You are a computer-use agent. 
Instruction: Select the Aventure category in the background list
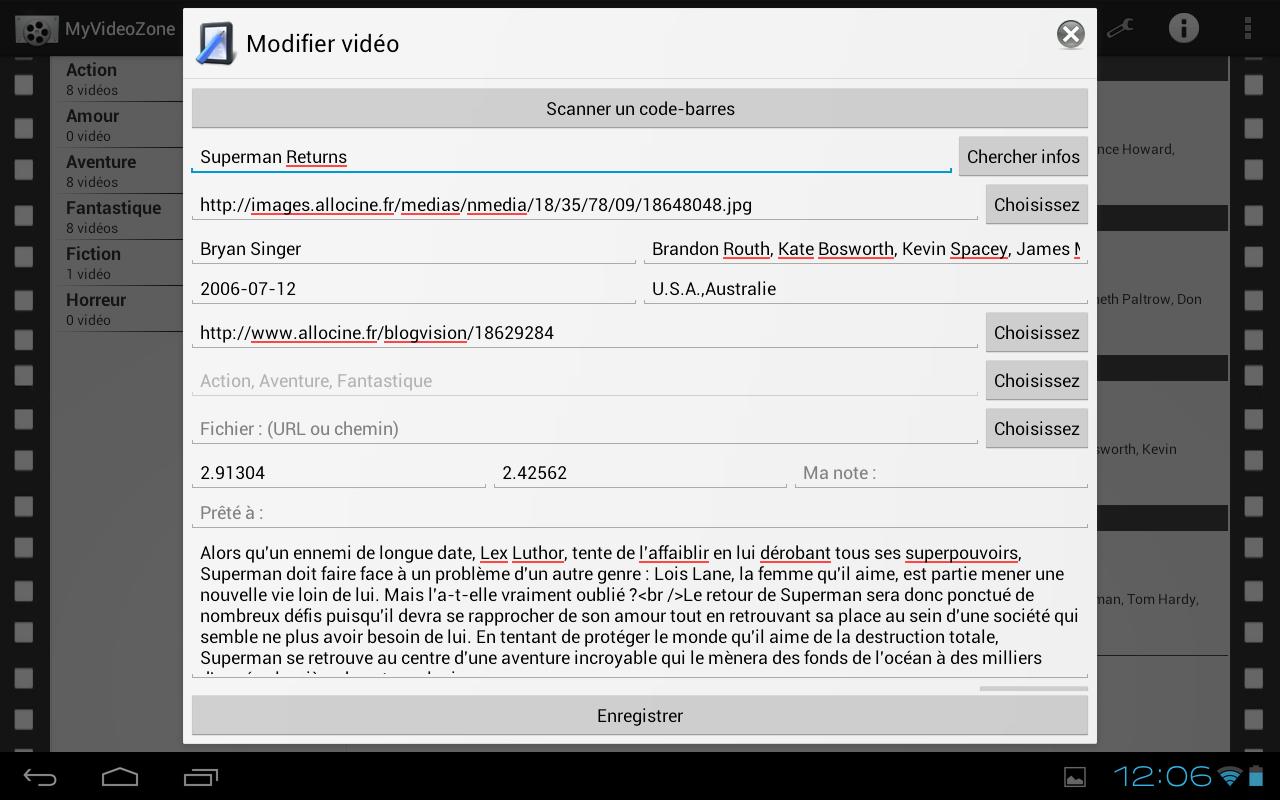pyautogui.click(x=116, y=171)
